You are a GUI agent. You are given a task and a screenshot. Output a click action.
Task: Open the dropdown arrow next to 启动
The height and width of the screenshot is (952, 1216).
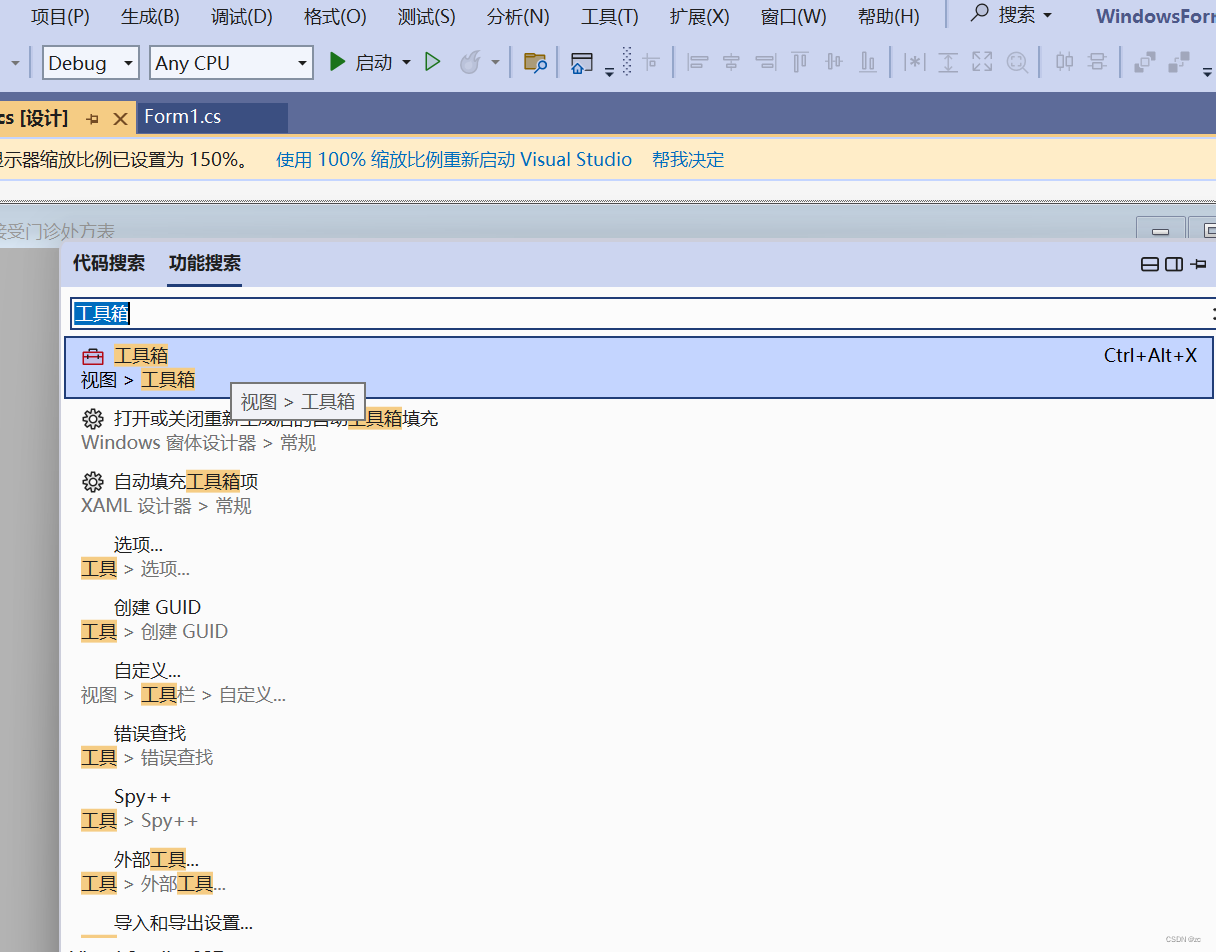(406, 63)
